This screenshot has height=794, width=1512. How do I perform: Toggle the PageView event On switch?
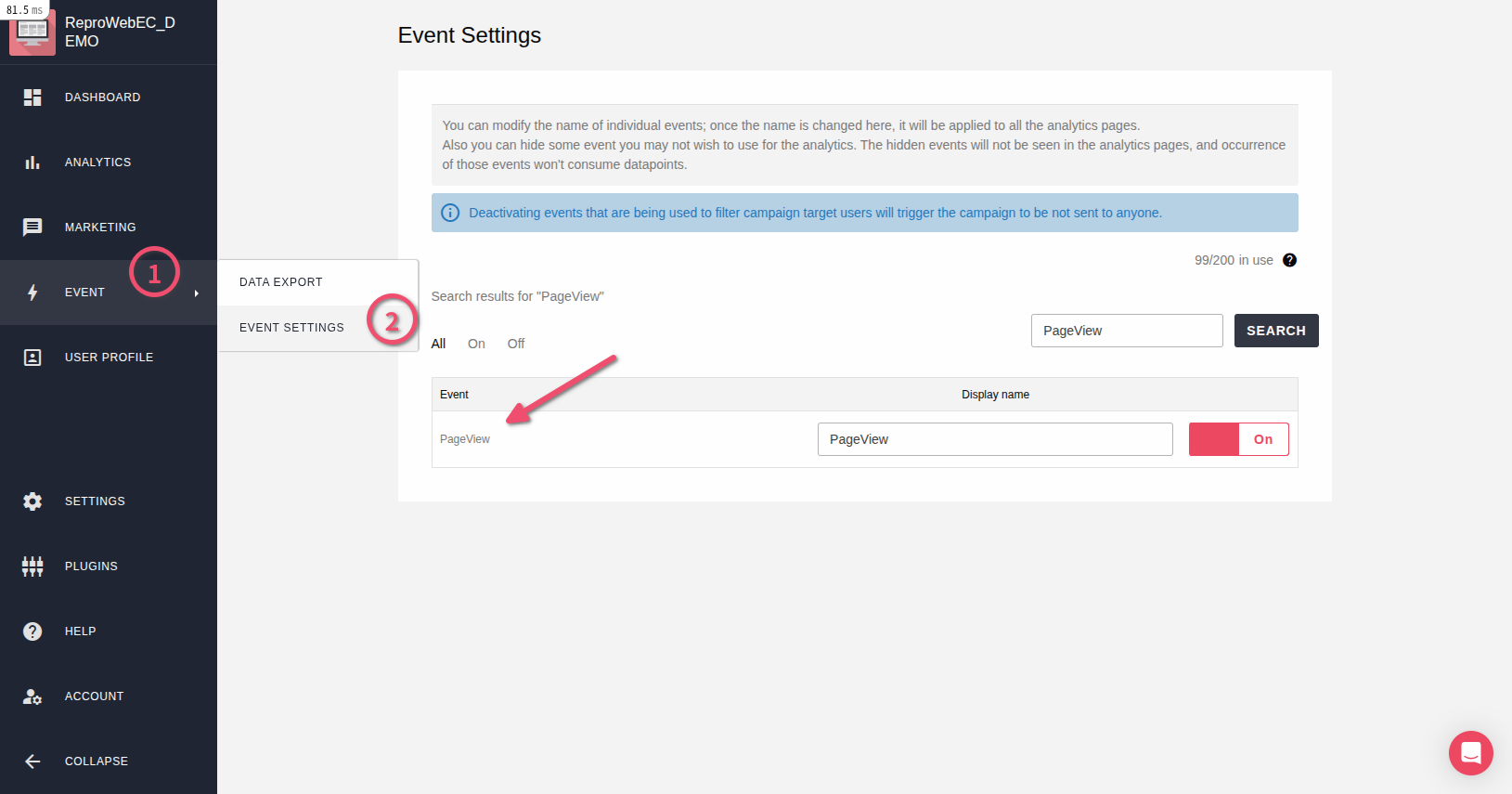point(1239,439)
